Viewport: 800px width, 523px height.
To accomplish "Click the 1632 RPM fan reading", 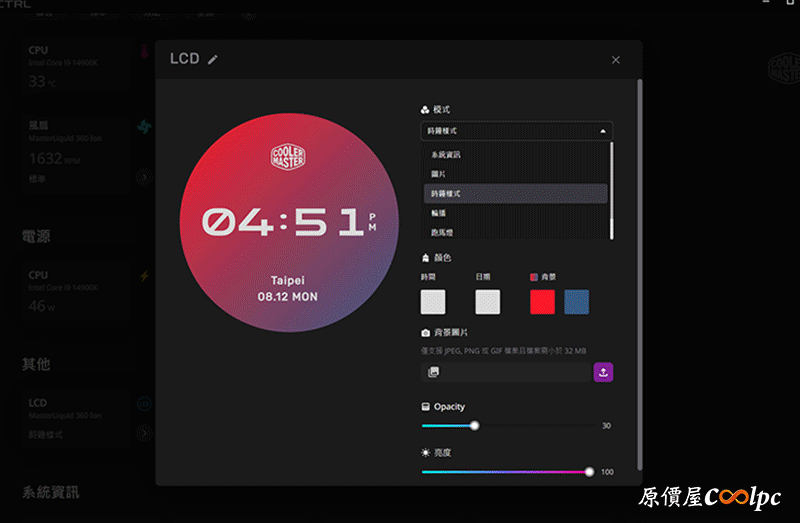I will [54, 159].
